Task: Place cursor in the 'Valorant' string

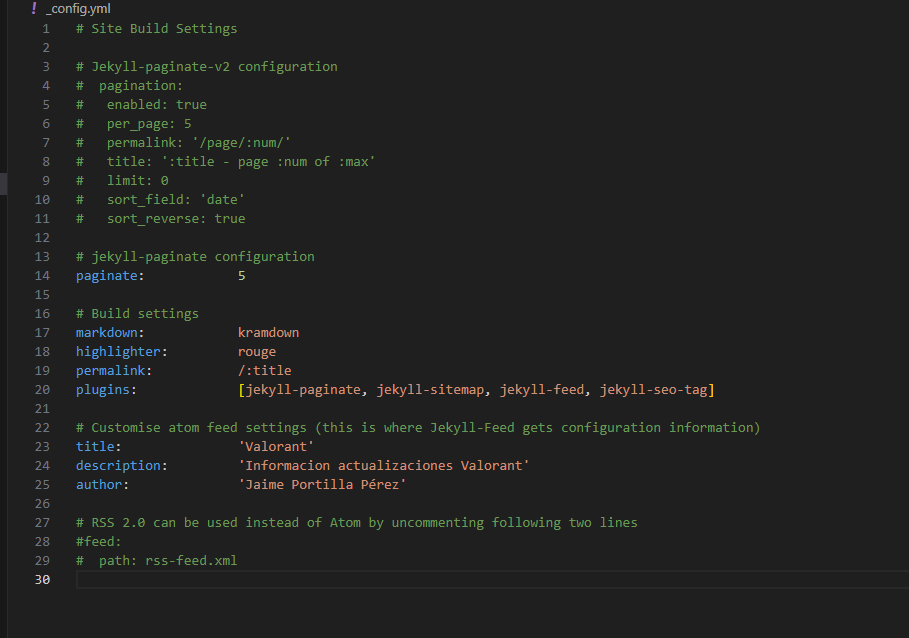Action: pyautogui.click(x=275, y=446)
